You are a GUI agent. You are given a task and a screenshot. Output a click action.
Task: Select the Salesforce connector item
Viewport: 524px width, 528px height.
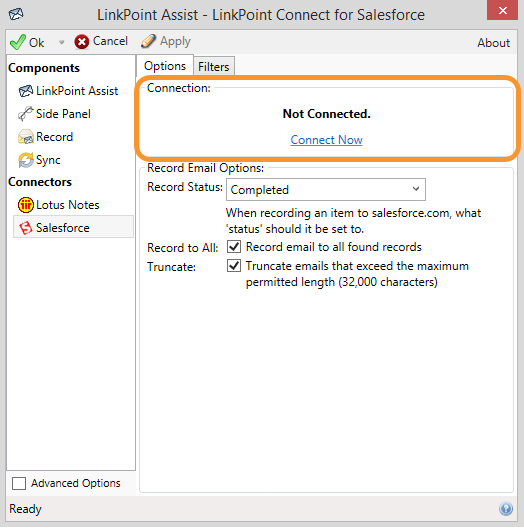(x=73, y=228)
